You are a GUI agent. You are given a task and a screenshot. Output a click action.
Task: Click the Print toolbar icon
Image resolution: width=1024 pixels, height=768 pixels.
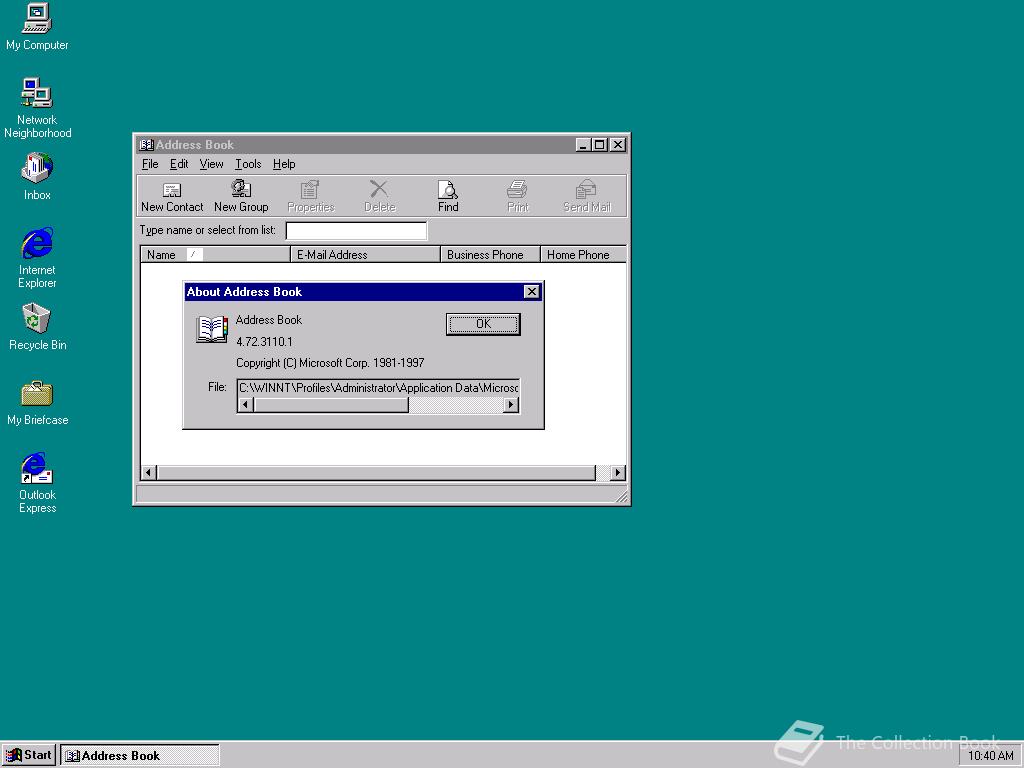(x=517, y=196)
